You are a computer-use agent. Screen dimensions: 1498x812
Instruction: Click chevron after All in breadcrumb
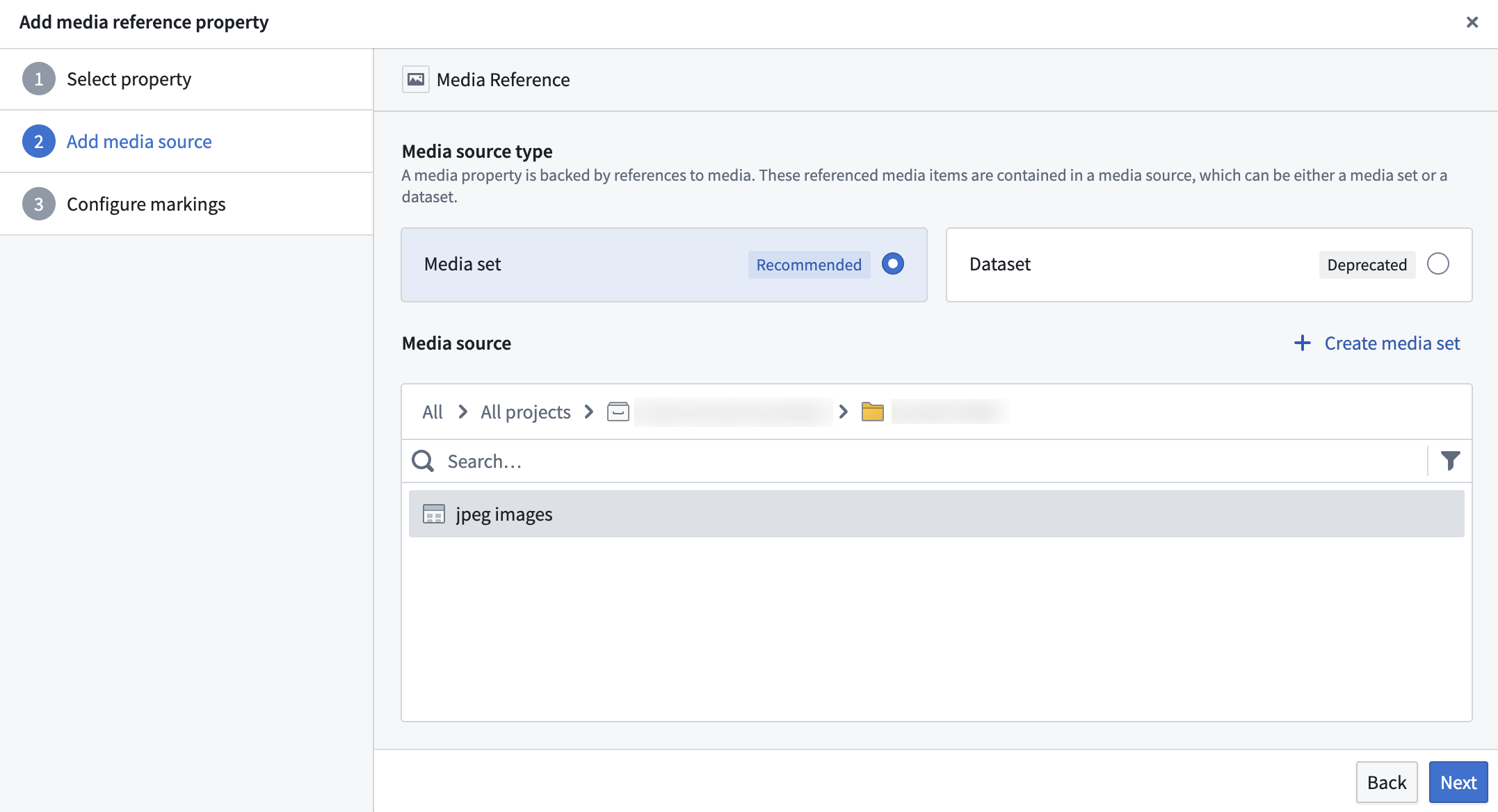pos(462,412)
